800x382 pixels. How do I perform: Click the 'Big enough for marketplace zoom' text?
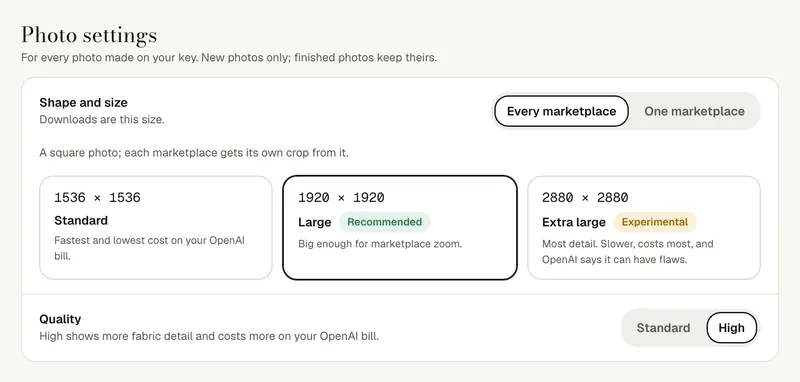coord(380,244)
